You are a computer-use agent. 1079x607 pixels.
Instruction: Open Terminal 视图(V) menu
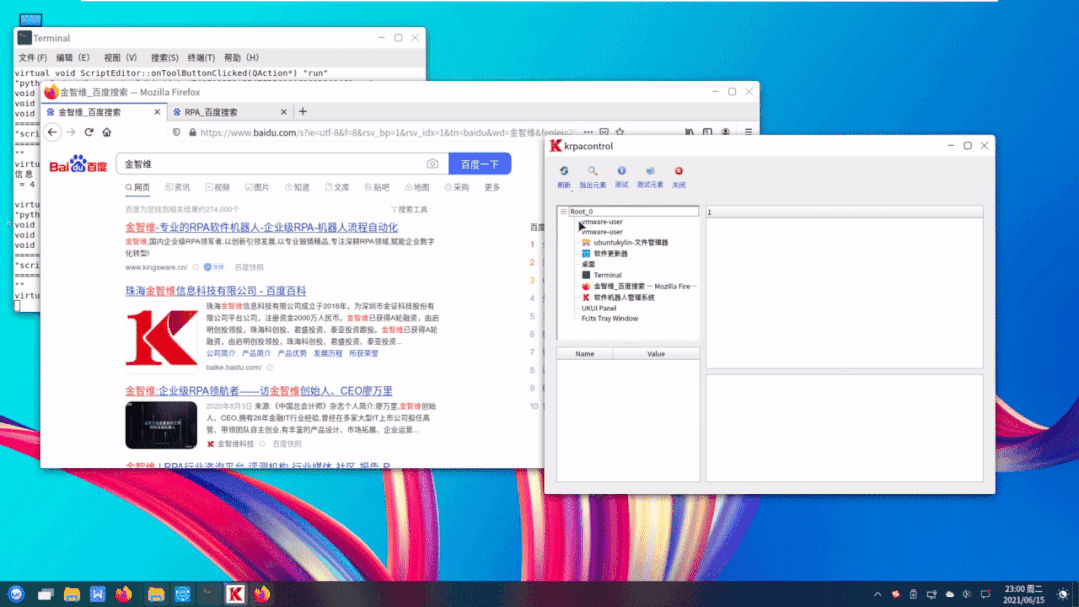[x=120, y=58]
